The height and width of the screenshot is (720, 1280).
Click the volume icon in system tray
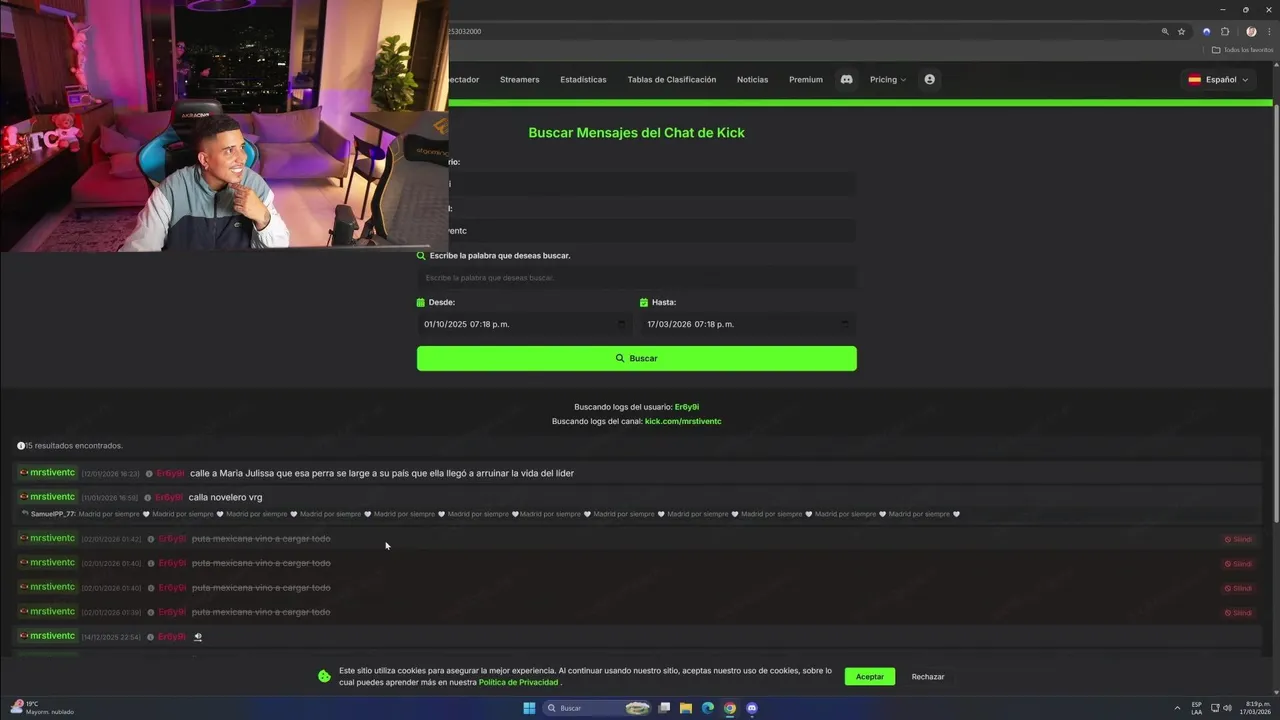1227,708
